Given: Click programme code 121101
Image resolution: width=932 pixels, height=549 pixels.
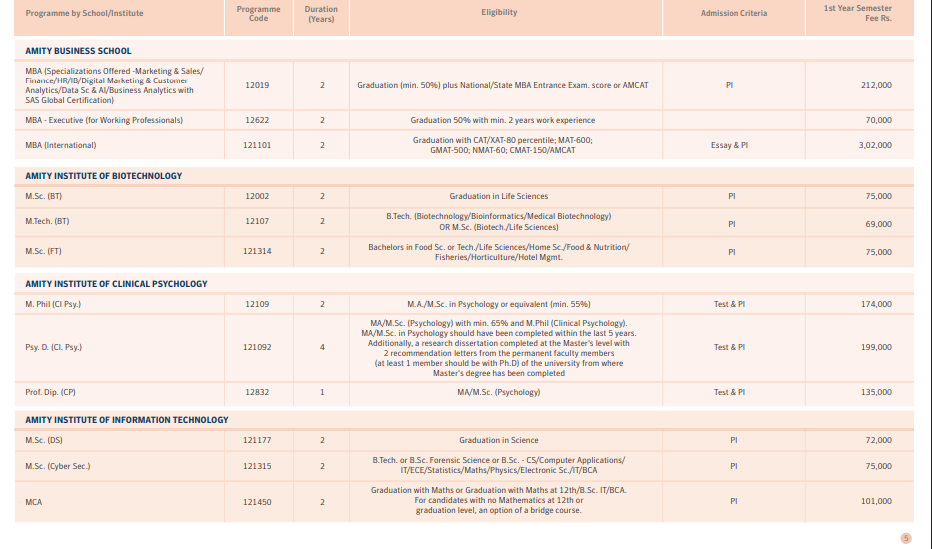Looking at the screenshot, I should tap(257, 145).
